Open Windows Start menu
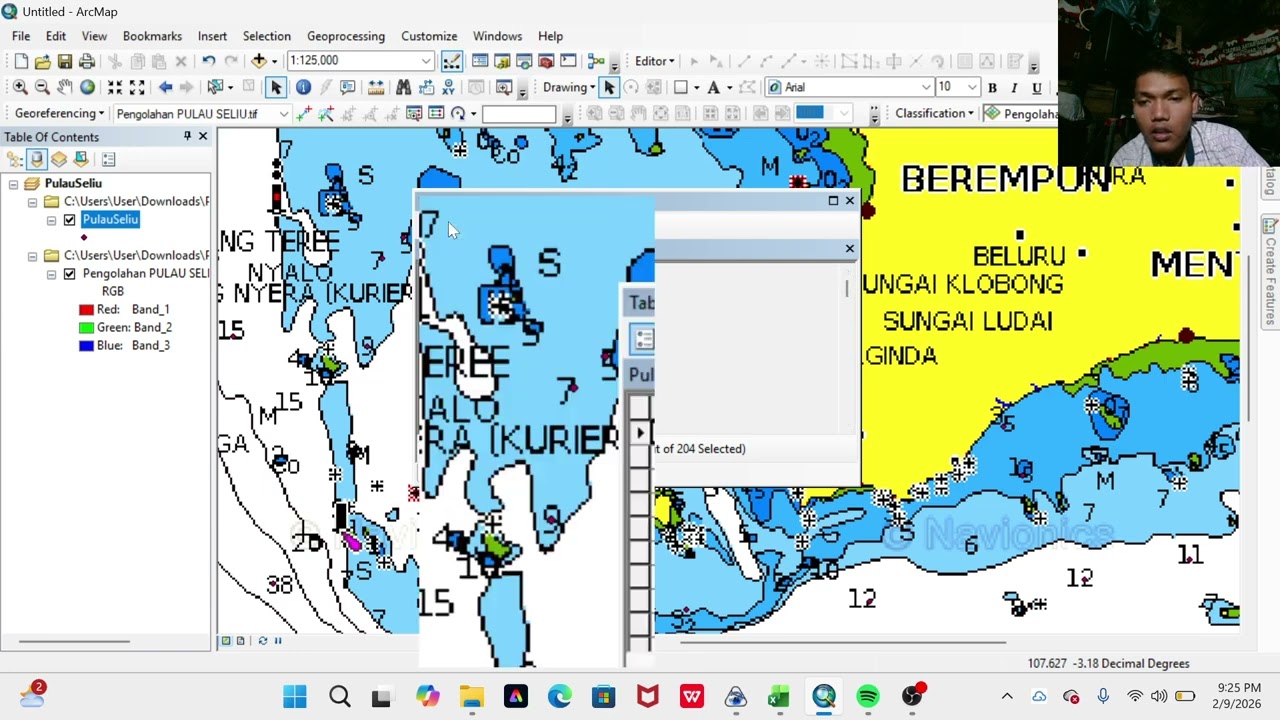The height and width of the screenshot is (720, 1280). (295, 696)
